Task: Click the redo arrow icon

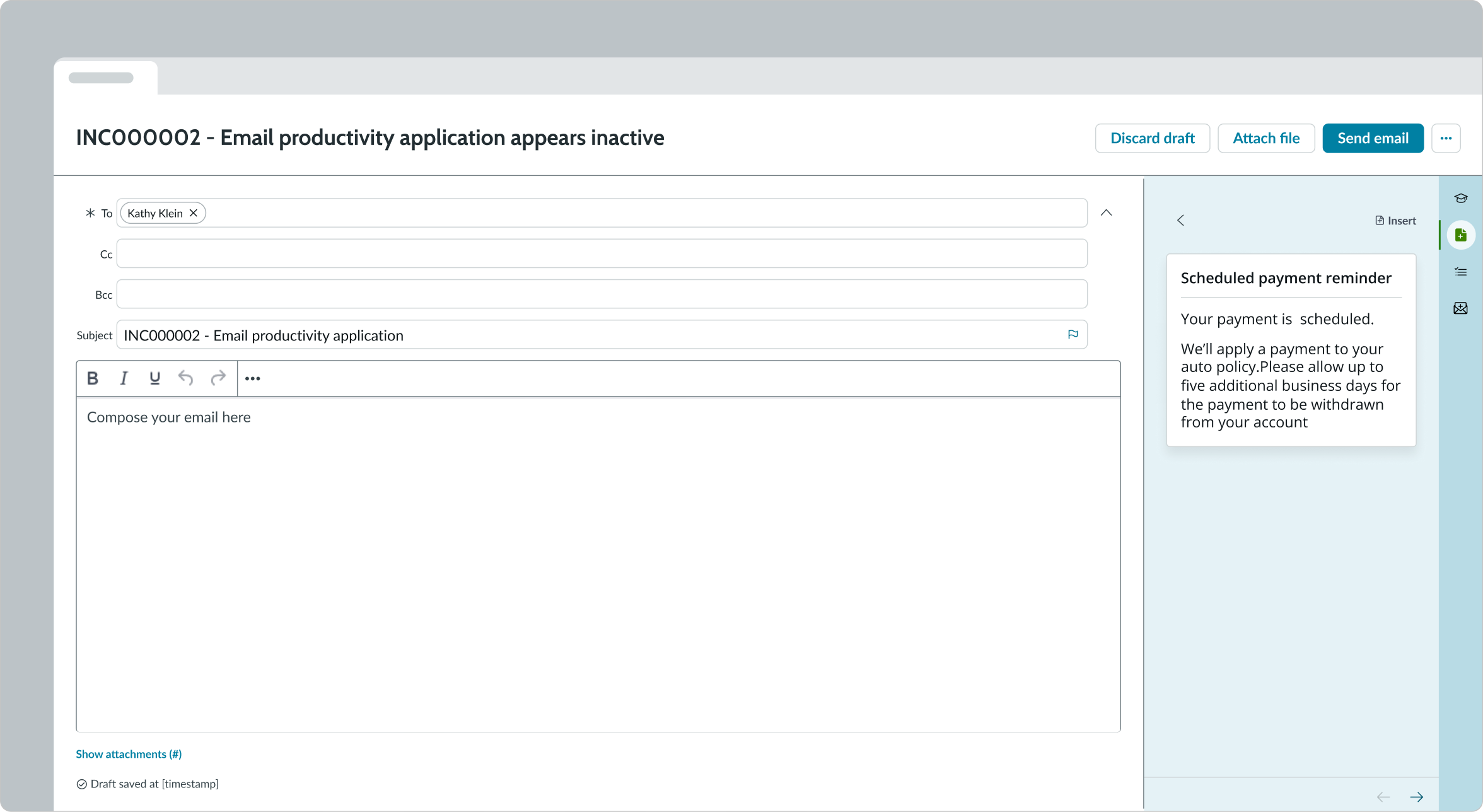Action: click(x=218, y=378)
